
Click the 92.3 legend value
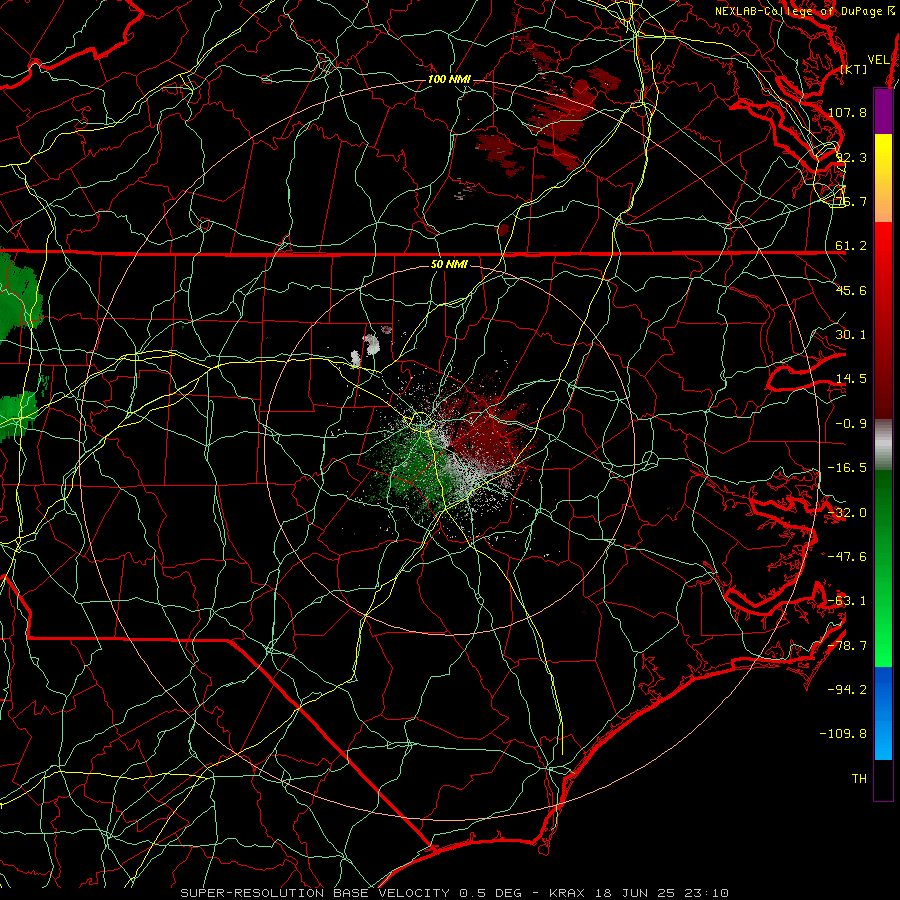pyautogui.click(x=851, y=157)
